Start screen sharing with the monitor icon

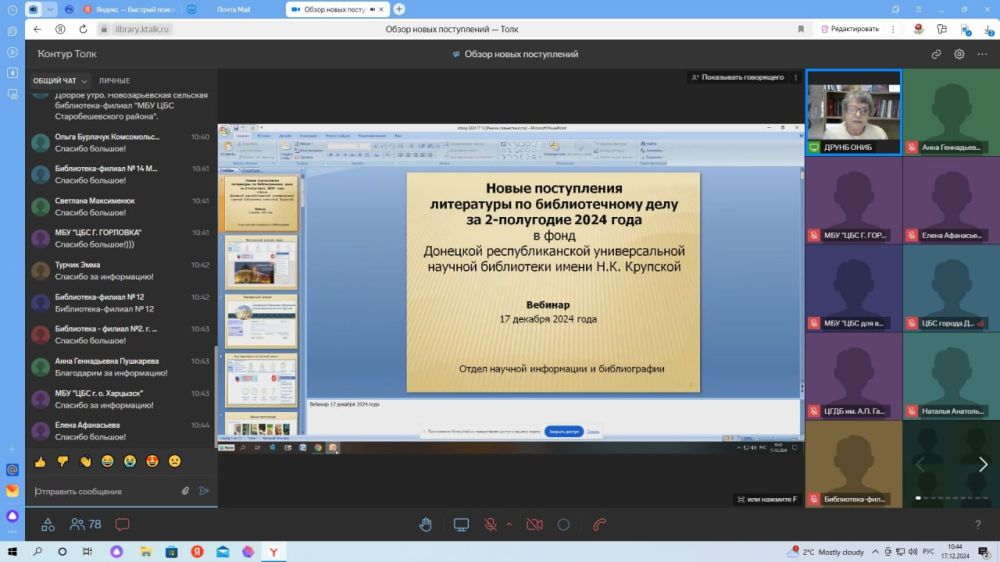point(461,524)
